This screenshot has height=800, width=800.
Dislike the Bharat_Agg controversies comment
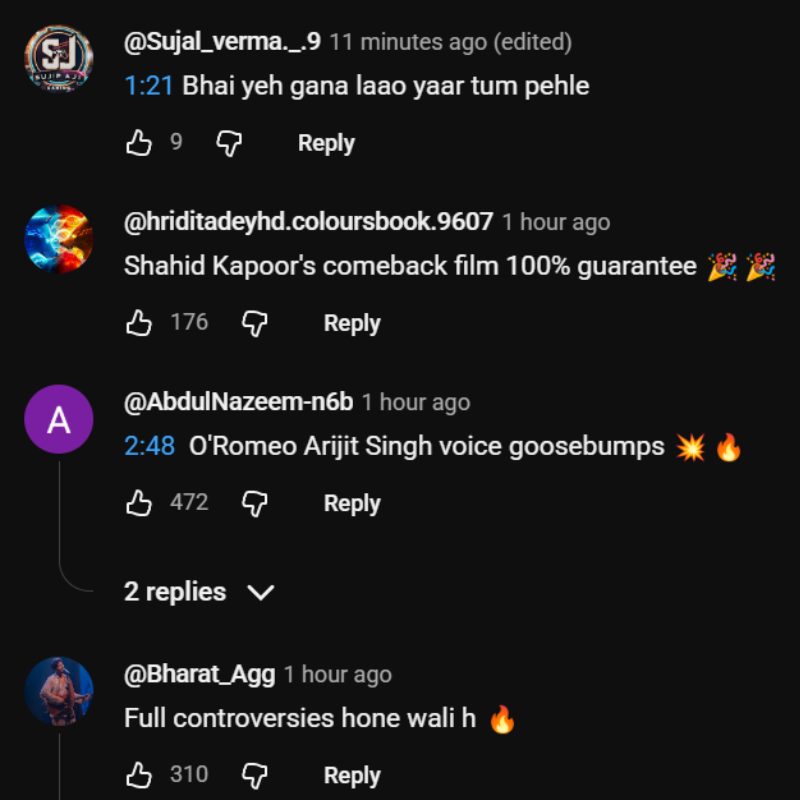[x=256, y=775]
